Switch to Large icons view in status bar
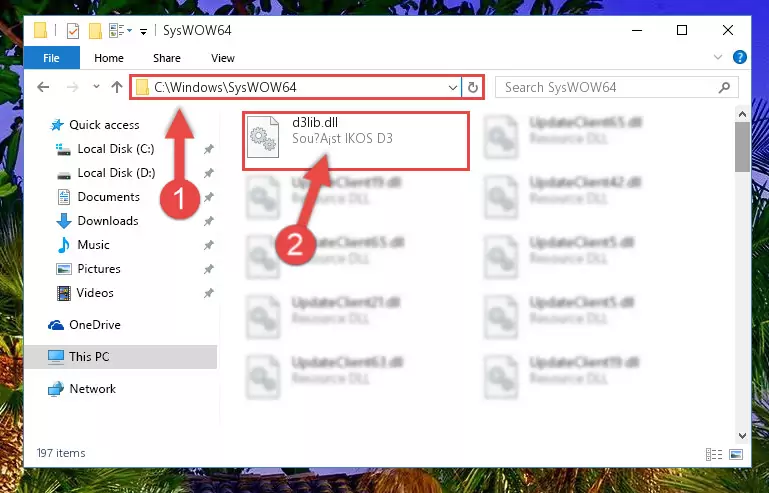 pos(736,454)
